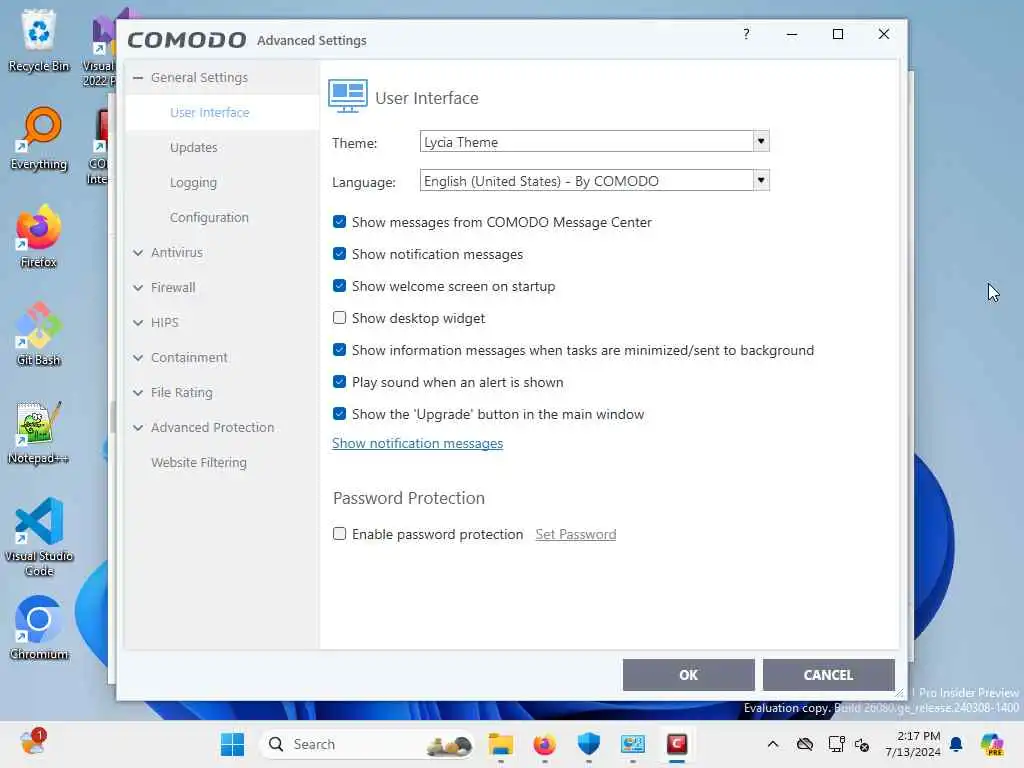
Task: Open Notepad++ desktop shortcut
Action: (x=39, y=432)
